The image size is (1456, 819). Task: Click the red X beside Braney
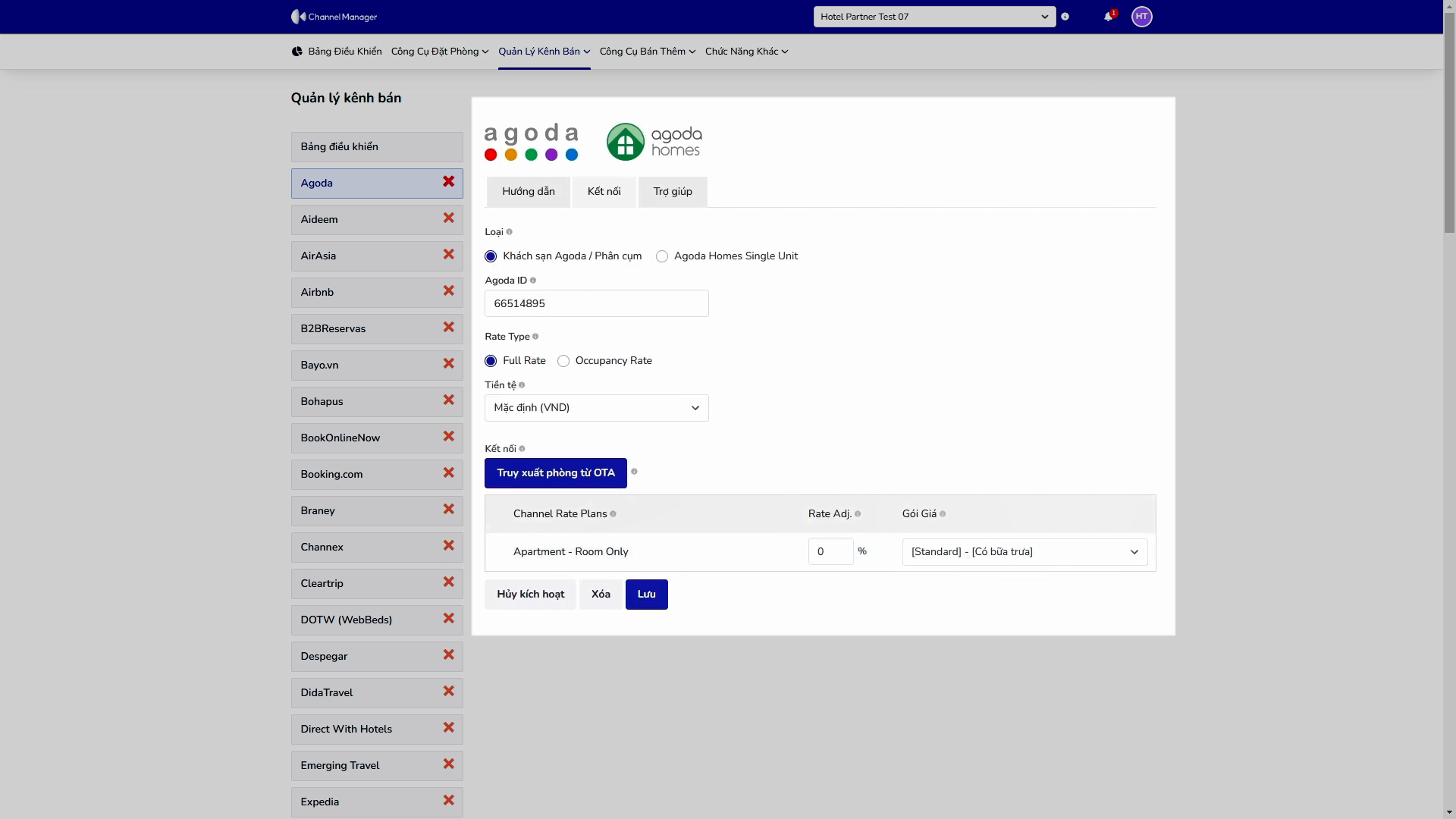(449, 510)
